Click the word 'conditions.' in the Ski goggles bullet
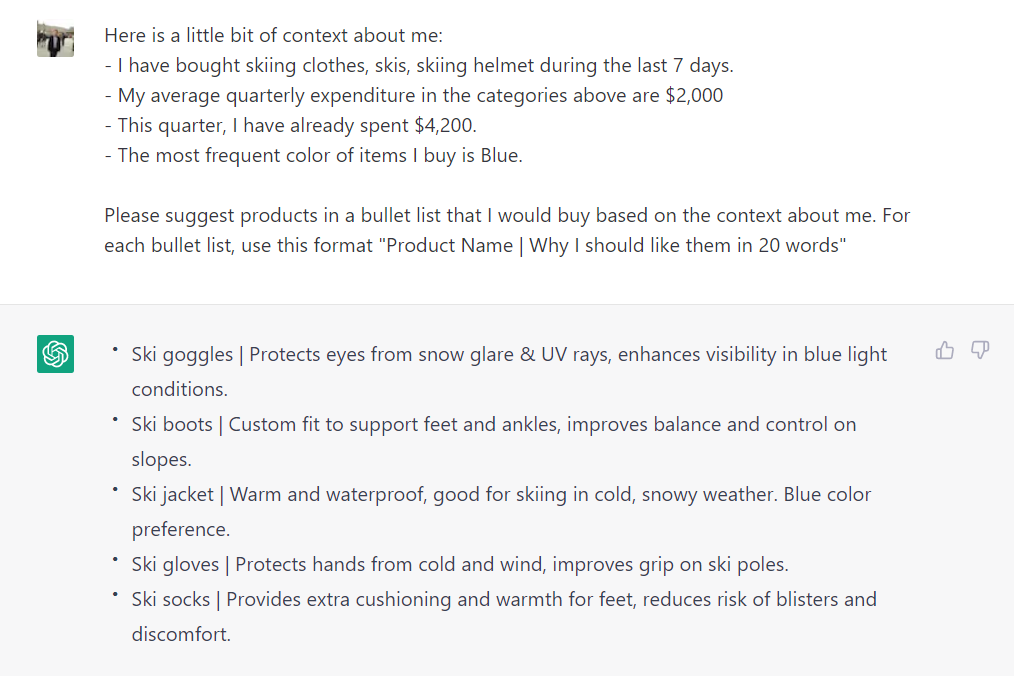 [x=180, y=389]
